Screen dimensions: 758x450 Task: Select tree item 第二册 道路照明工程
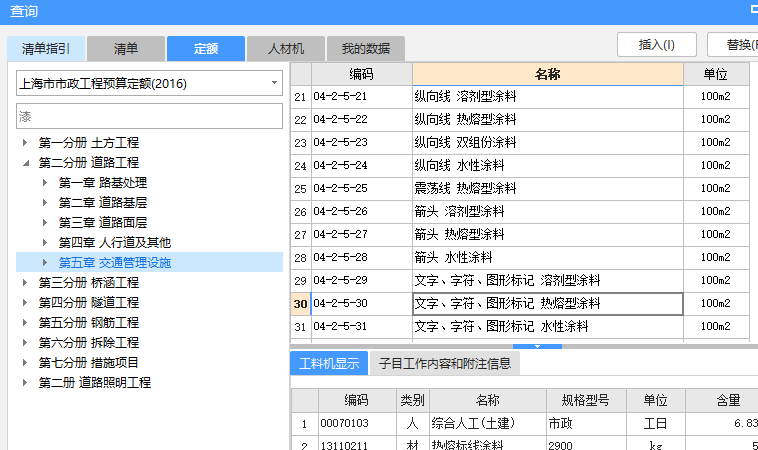pyautogui.click(x=95, y=382)
